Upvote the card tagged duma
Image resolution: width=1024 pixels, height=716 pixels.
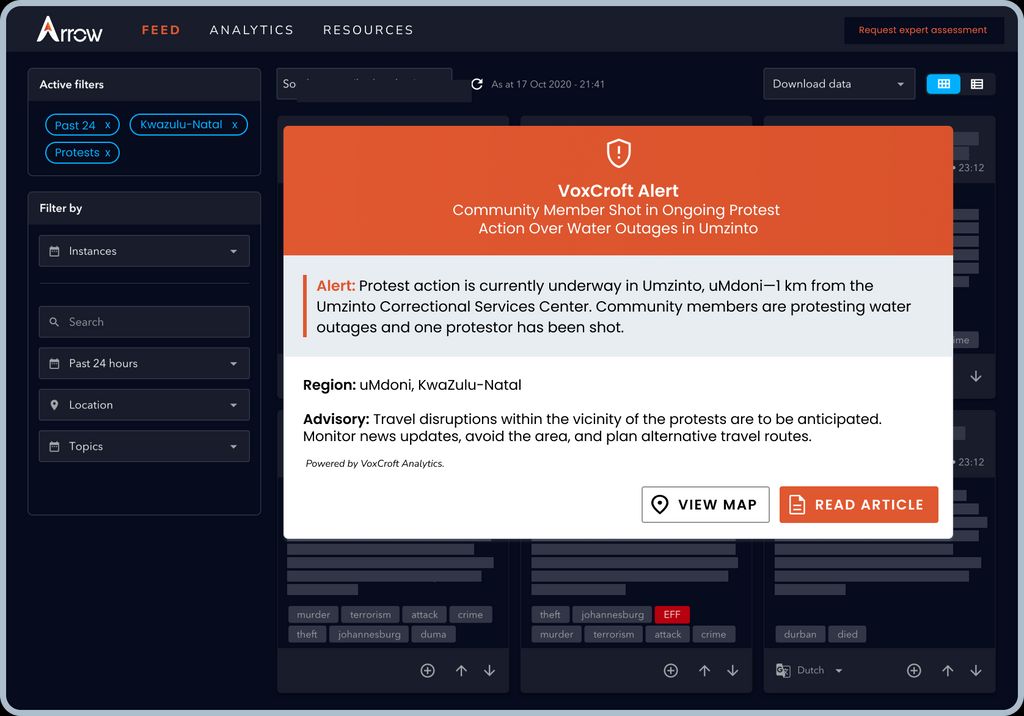pyautogui.click(x=461, y=670)
